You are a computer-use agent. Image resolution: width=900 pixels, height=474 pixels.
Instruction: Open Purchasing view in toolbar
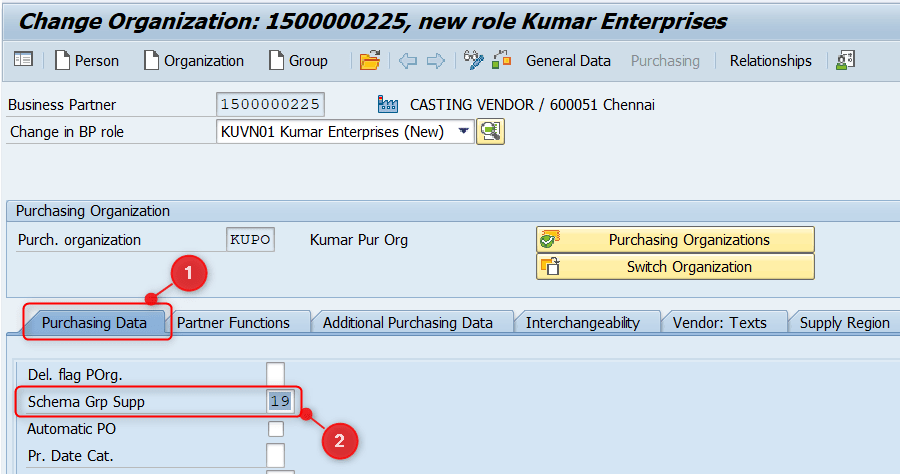pyautogui.click(x=665, y=60)
